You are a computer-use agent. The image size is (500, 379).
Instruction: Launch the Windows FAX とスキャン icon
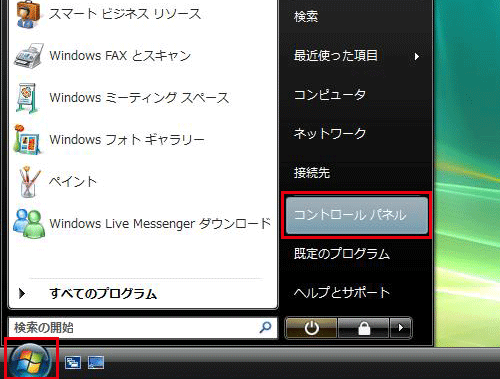(28, 56)
